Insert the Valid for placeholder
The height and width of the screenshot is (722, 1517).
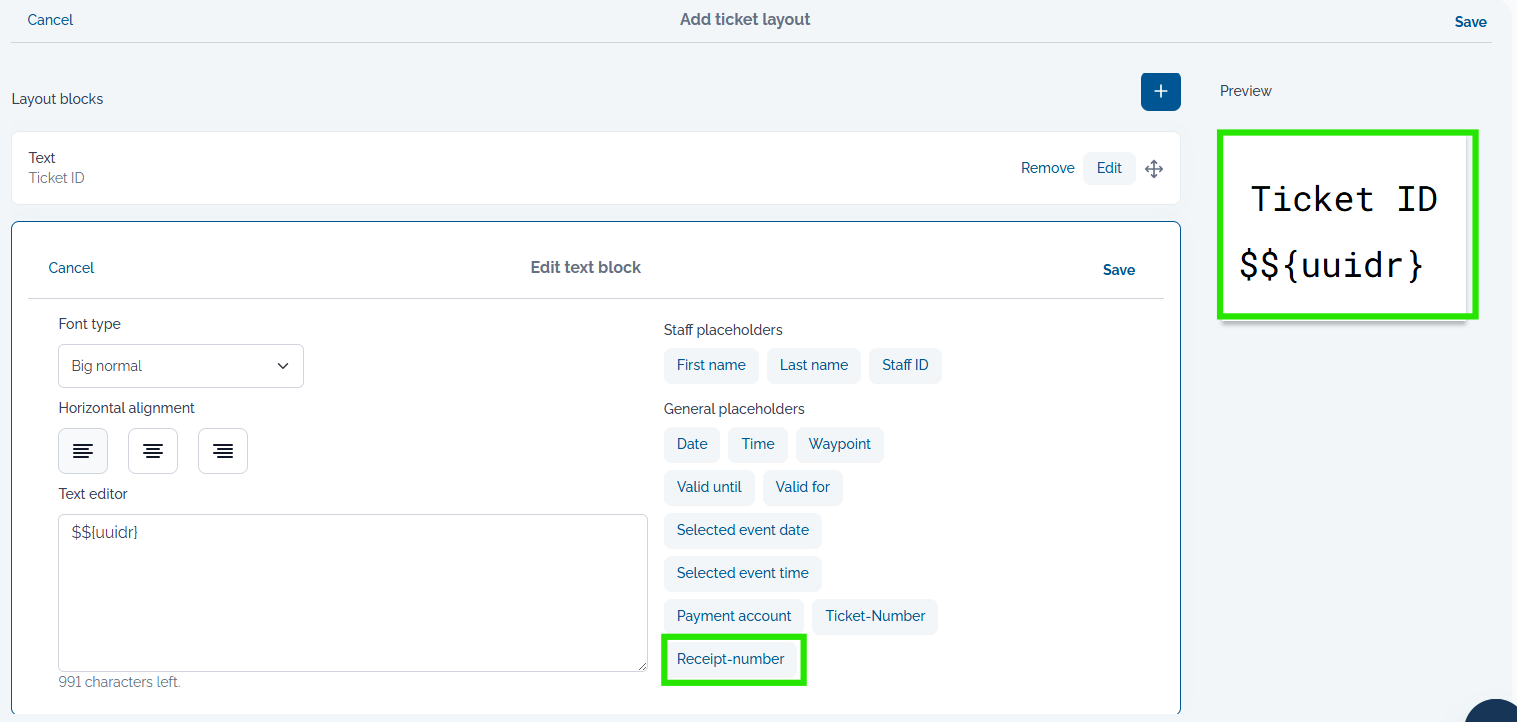(803, 487)
